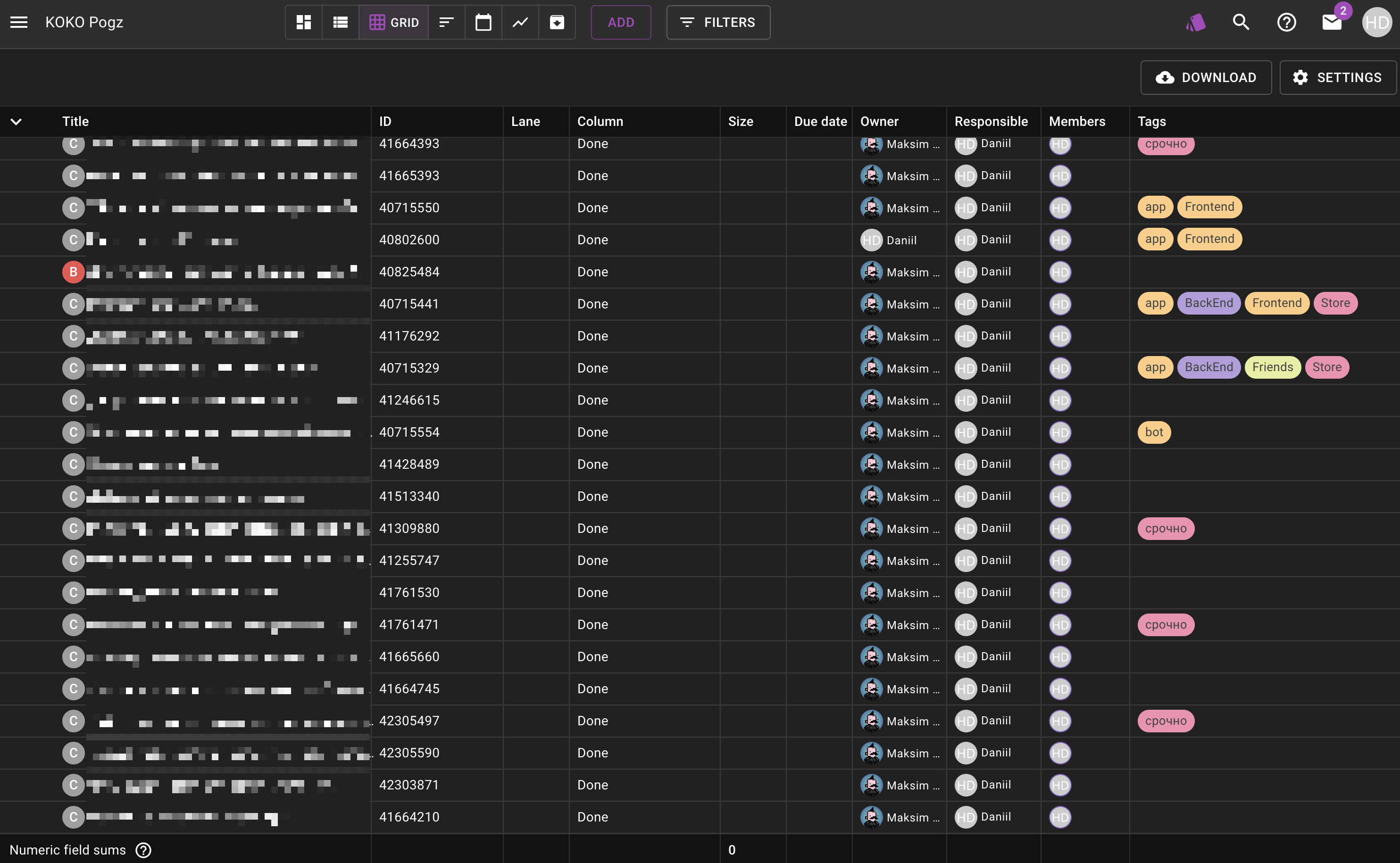
Task: Select the GRID view tab
Action: point(394,22)
